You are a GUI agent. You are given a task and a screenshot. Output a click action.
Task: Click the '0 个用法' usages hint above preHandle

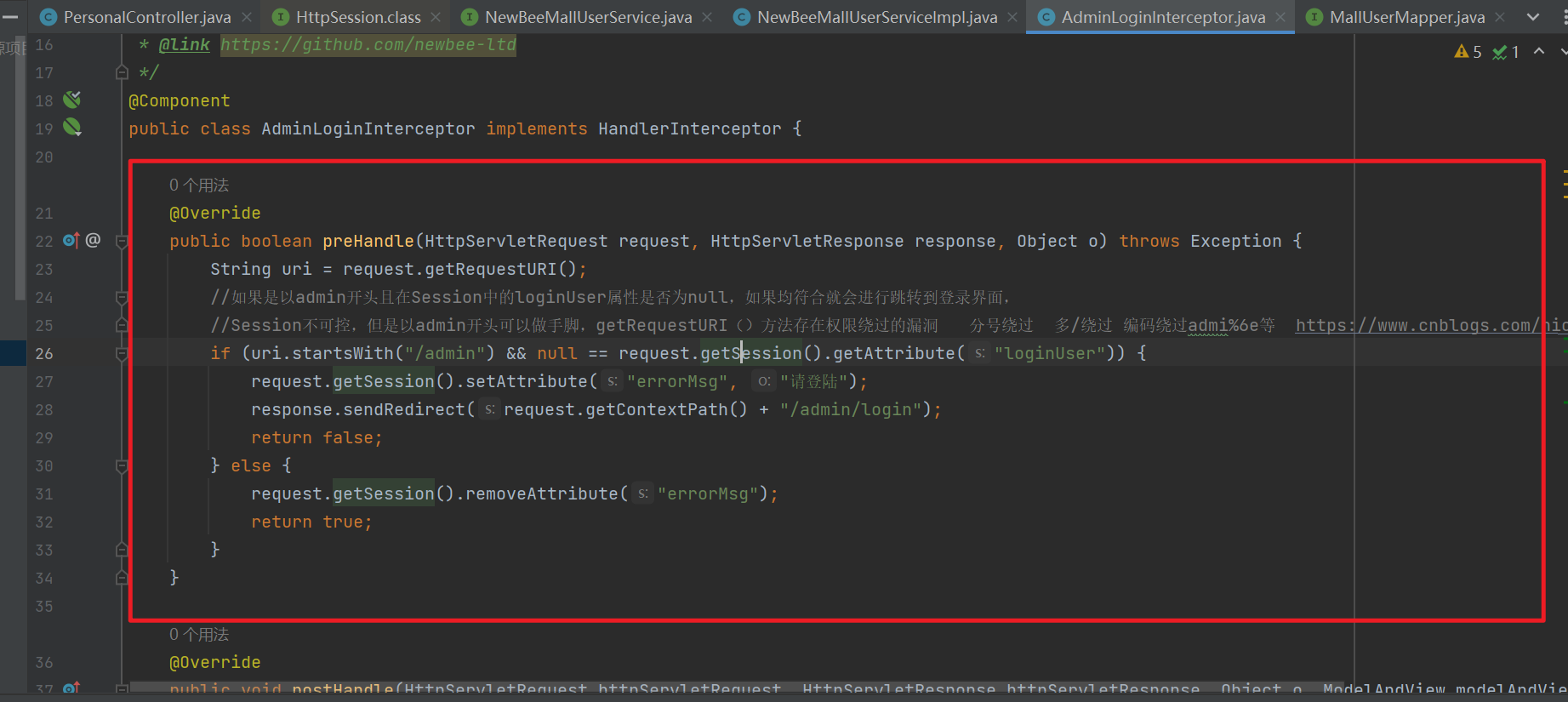(x=198, y=185)
